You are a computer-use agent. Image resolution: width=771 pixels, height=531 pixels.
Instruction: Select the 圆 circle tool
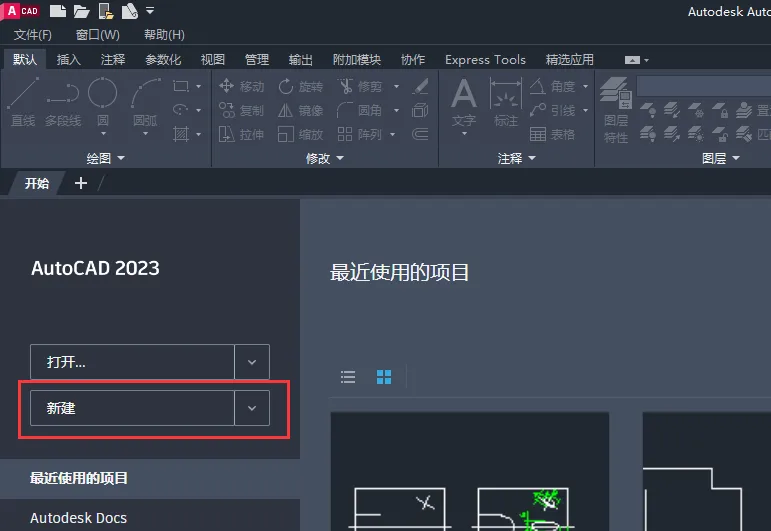103,102
